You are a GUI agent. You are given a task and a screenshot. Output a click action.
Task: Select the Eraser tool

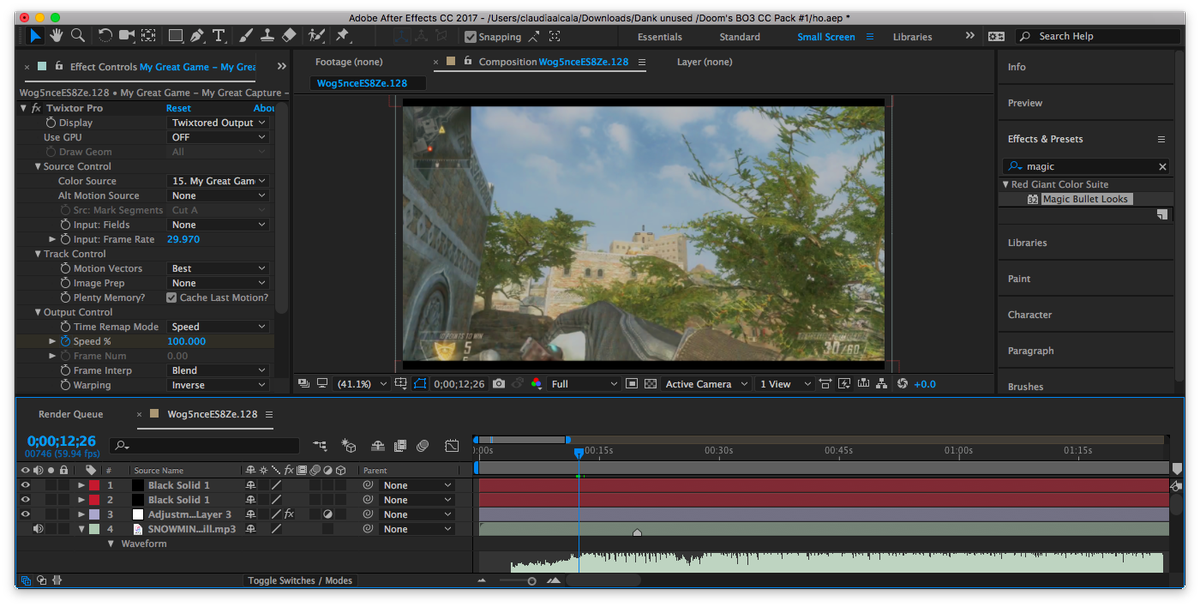[x=289, y=36]
